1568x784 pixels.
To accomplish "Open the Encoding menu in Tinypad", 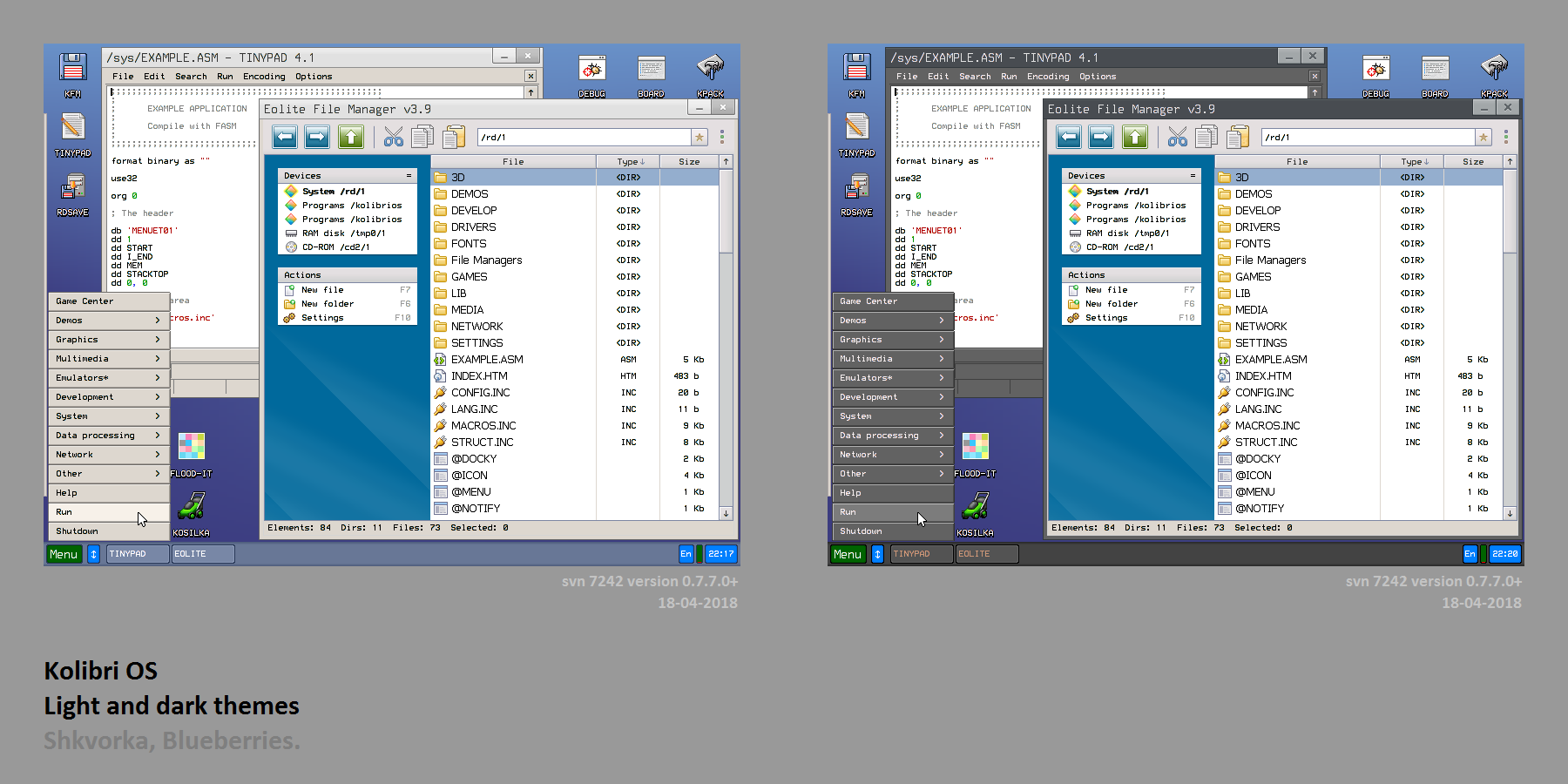I will [x=264, y=76].
